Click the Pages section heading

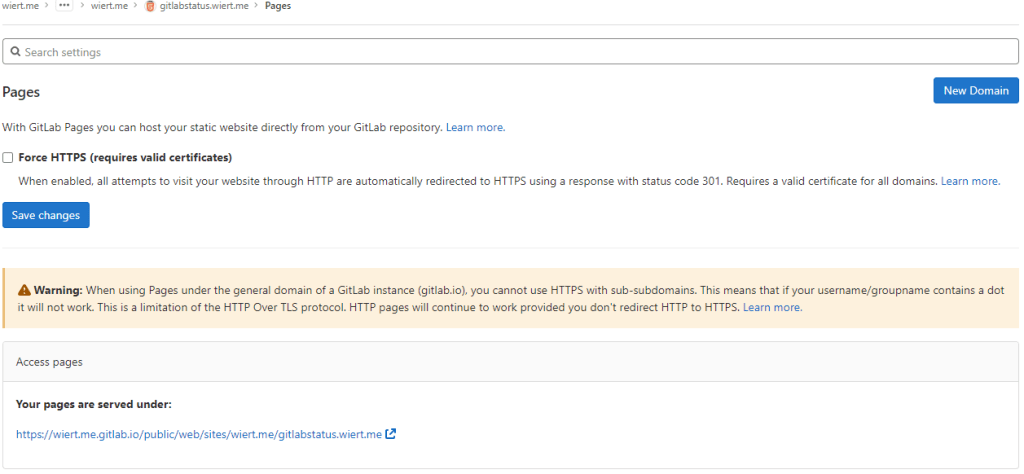coord(21,91)
